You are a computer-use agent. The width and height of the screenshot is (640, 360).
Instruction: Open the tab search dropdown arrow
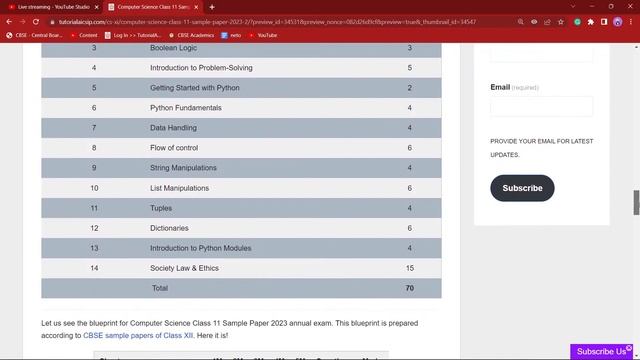[x=573, y=7]
